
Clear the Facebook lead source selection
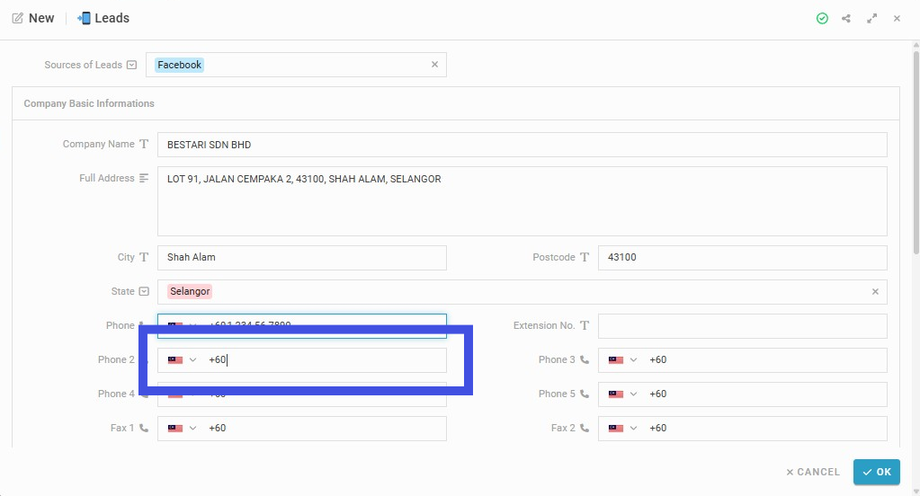tap(435, 65)
